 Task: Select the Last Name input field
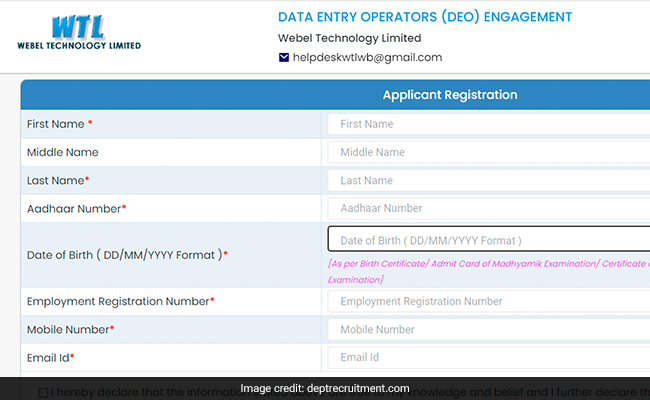488,180
